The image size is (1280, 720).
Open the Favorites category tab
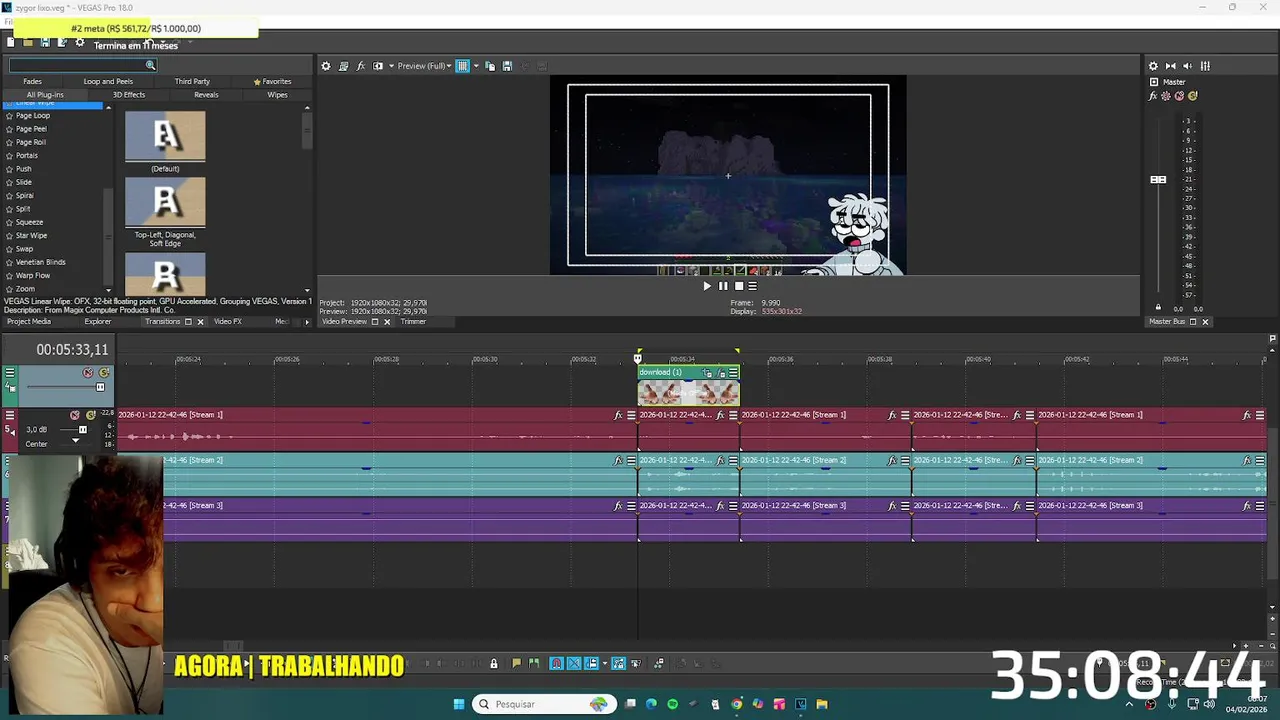[273, 81]
